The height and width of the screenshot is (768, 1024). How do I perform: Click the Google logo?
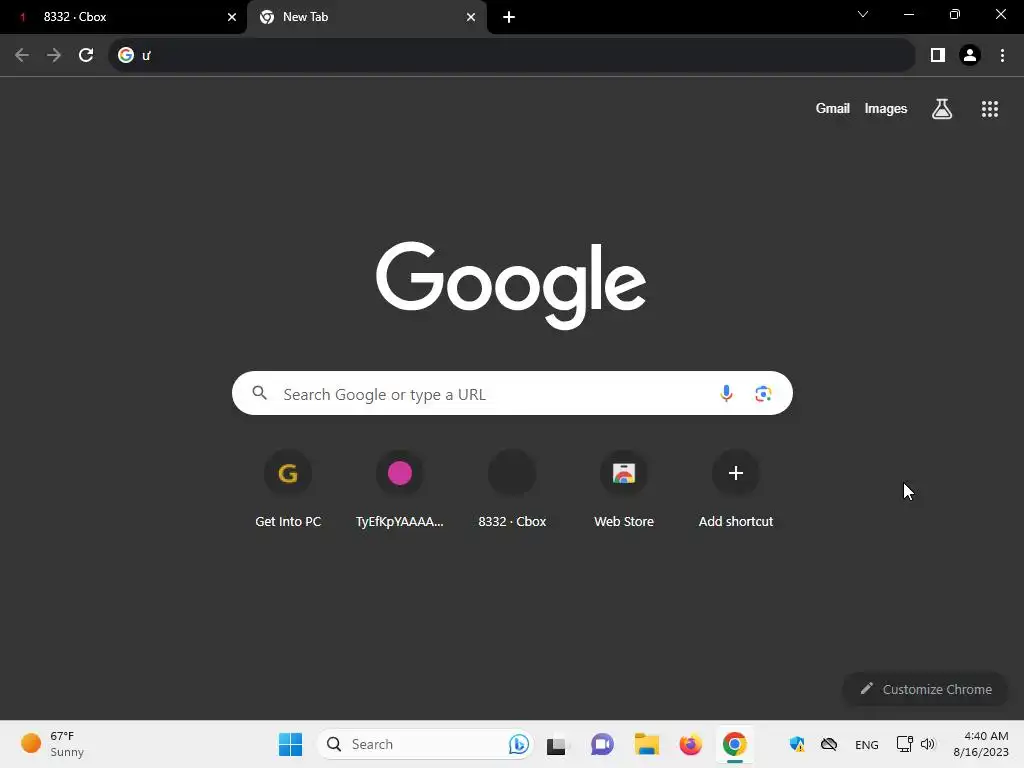(x=511, y=285)
